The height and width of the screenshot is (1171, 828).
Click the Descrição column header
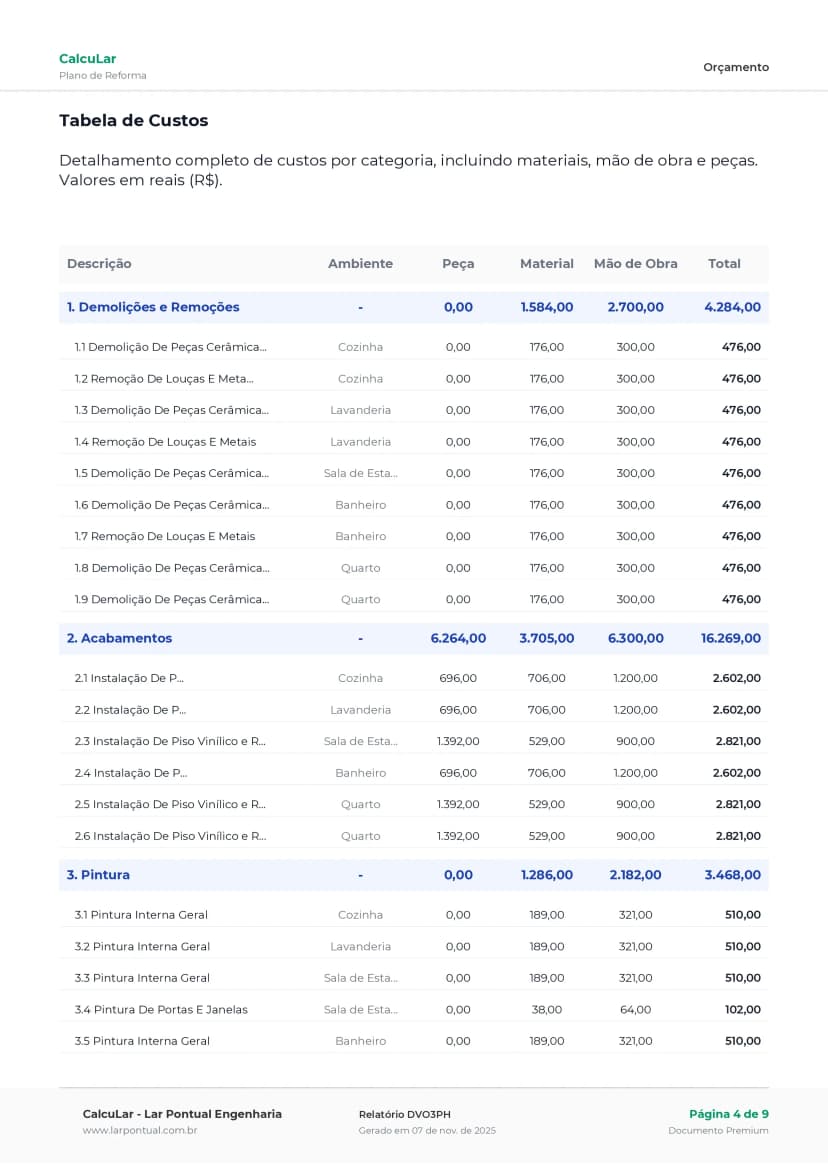coord(99,264)
